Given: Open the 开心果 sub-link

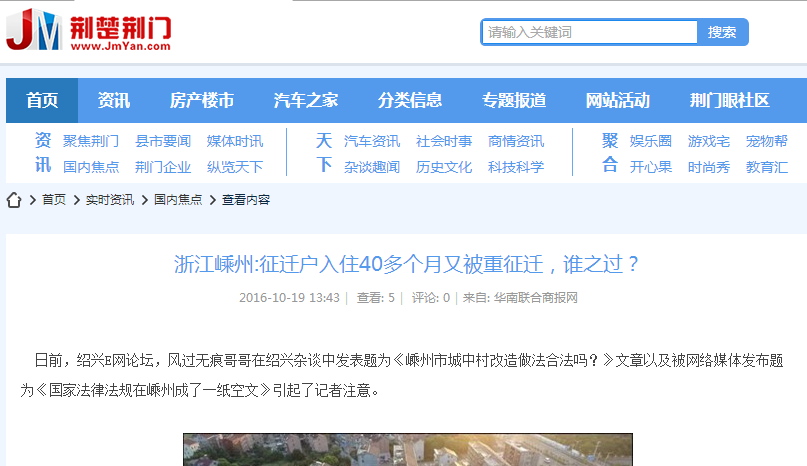Looking at the screenshot, I should tap(651, 167).
